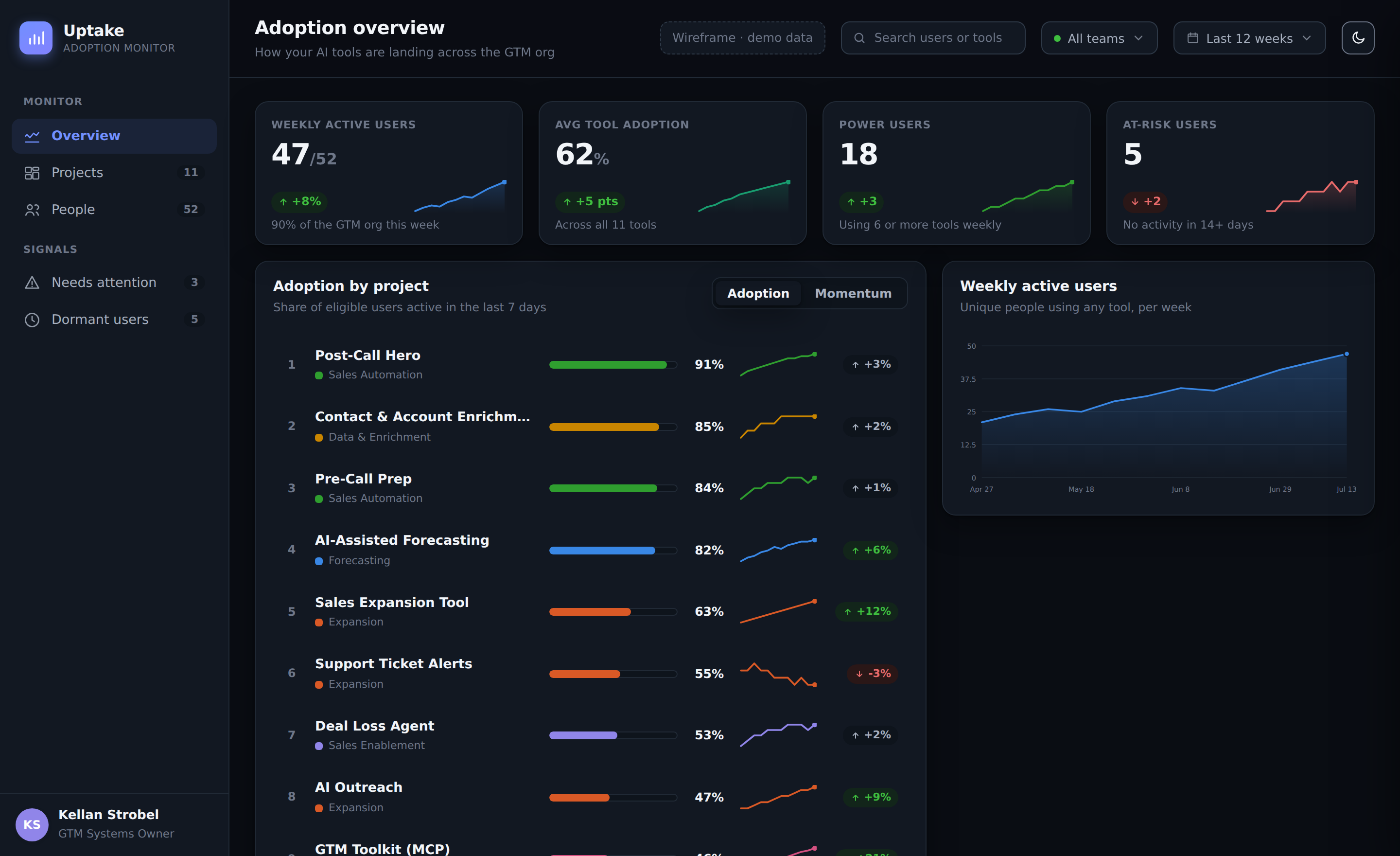Click the Uptake bar-chart logo icon
The height and width of the screenshot is (856, 1400).
coord(36,37)
